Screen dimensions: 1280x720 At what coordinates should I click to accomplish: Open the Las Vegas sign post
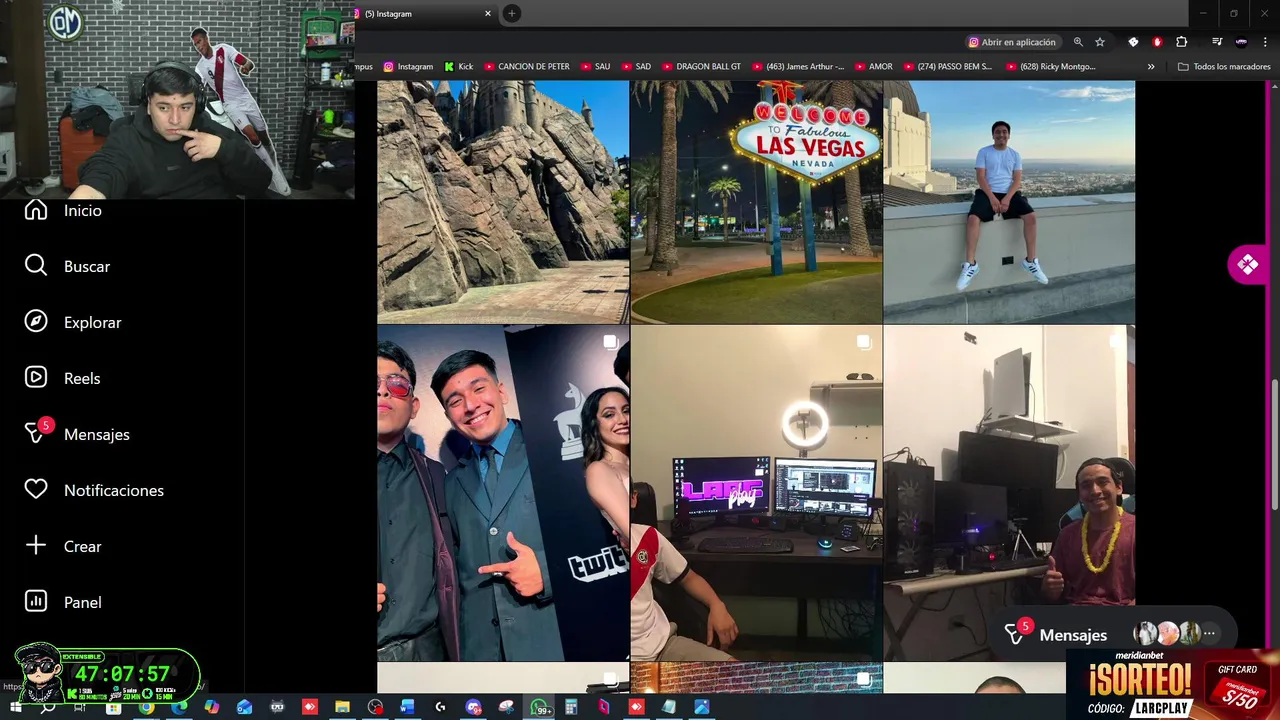[756, 202]
